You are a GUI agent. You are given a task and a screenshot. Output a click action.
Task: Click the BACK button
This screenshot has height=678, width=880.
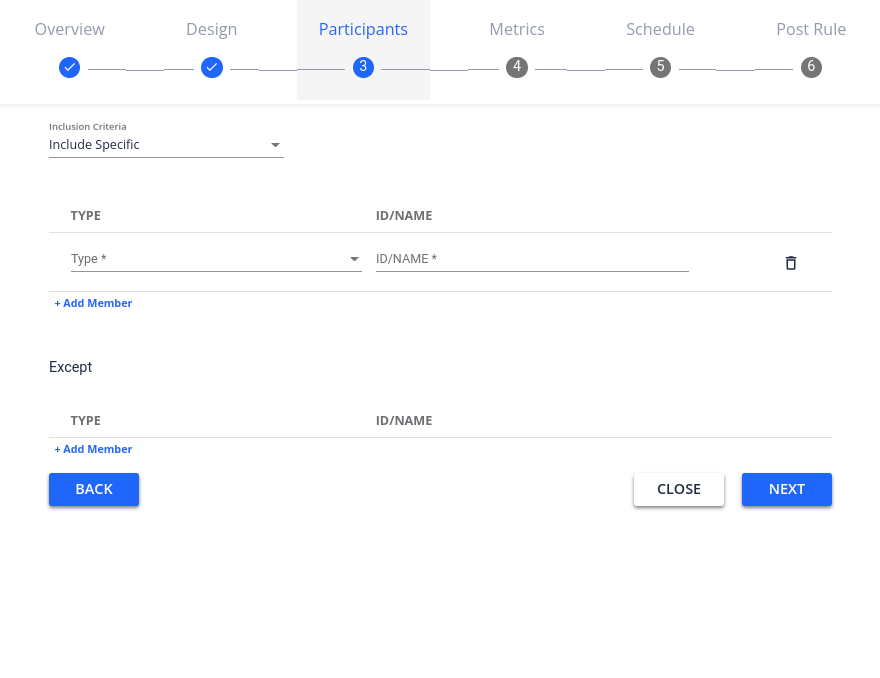pos(94,489)
